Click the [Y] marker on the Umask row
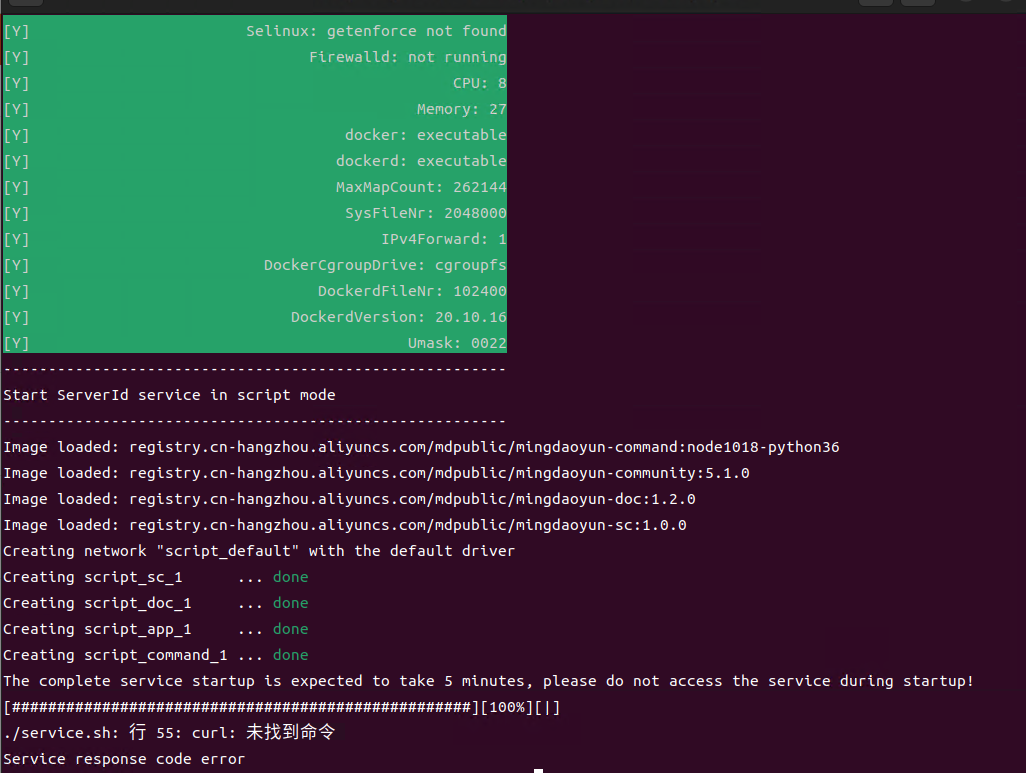This screenshot has width=1026, height=773. click(16, 343)
